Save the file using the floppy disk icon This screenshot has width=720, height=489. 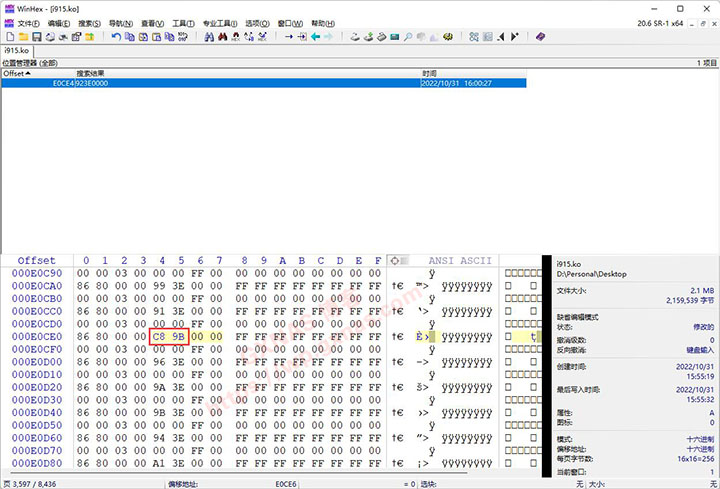point(36,37)
